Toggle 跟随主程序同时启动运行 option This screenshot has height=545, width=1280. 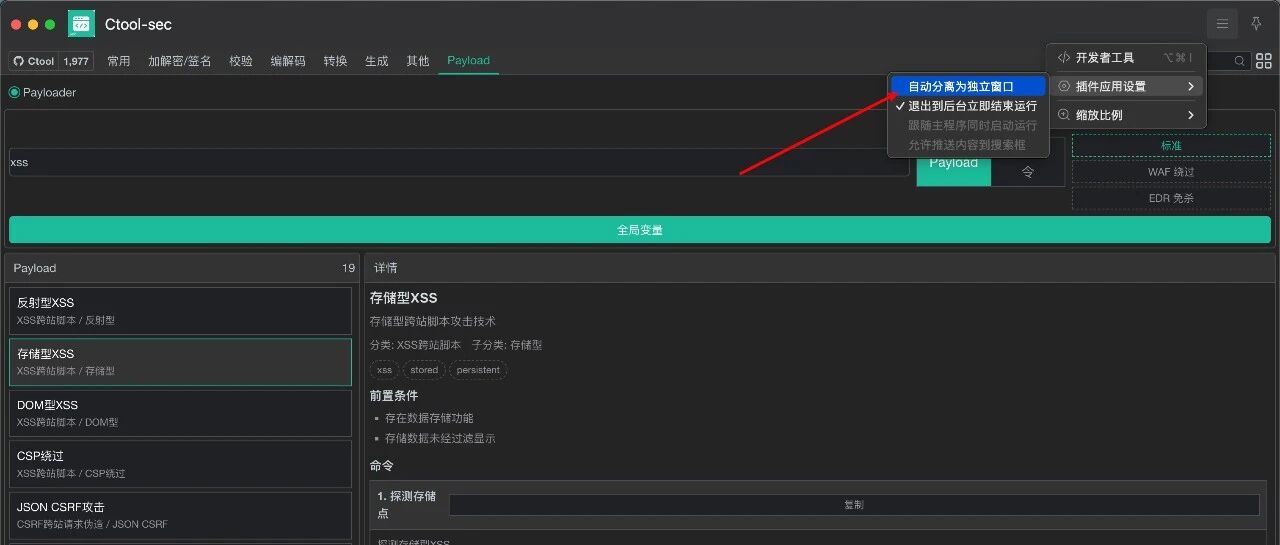(968, 126)
